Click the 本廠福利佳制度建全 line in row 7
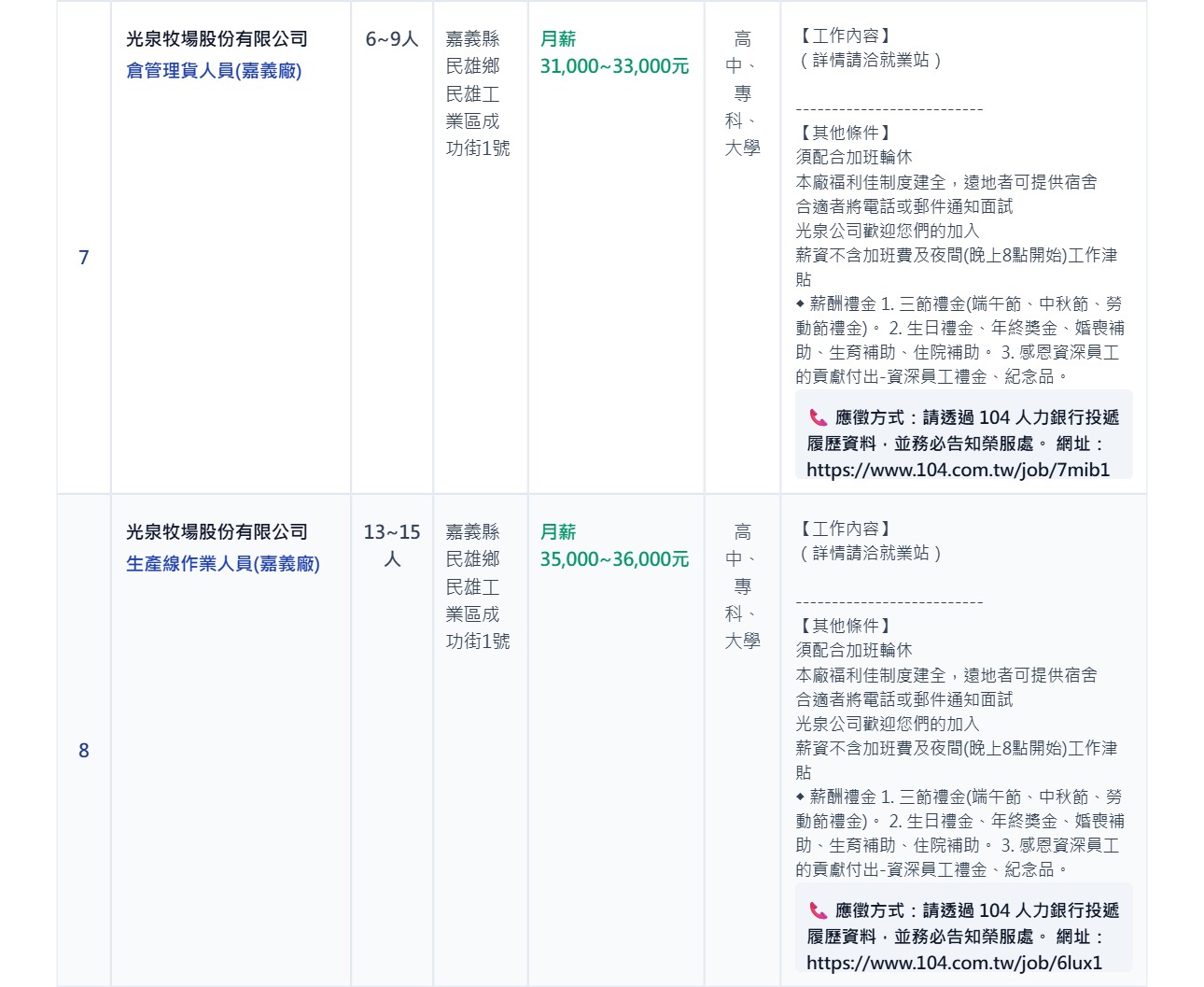Viewport: 1204px width, 987px height. pos(946,182)
